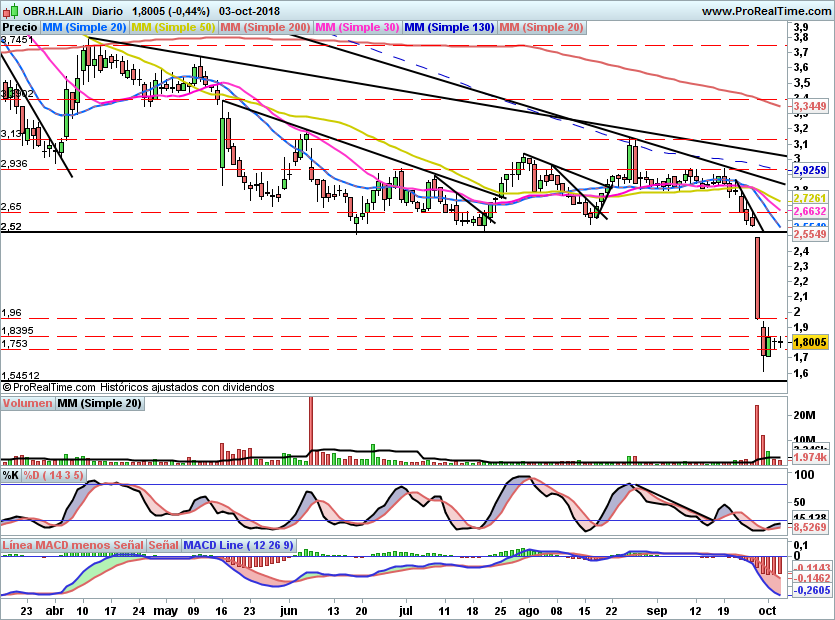835x620 pixels.
Task: Select the Precio indicator label
Action: 20,27
